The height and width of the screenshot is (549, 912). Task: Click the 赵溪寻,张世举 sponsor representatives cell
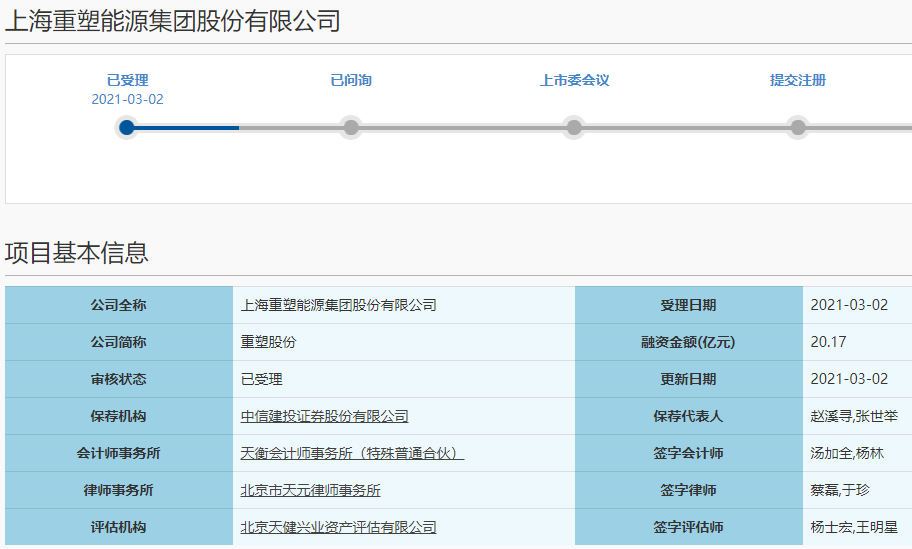pos(853,416)
